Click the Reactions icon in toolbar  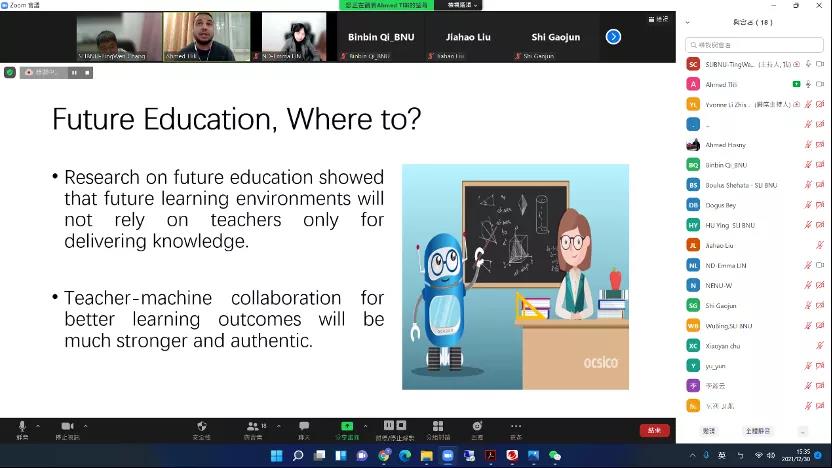coord(477,428)
